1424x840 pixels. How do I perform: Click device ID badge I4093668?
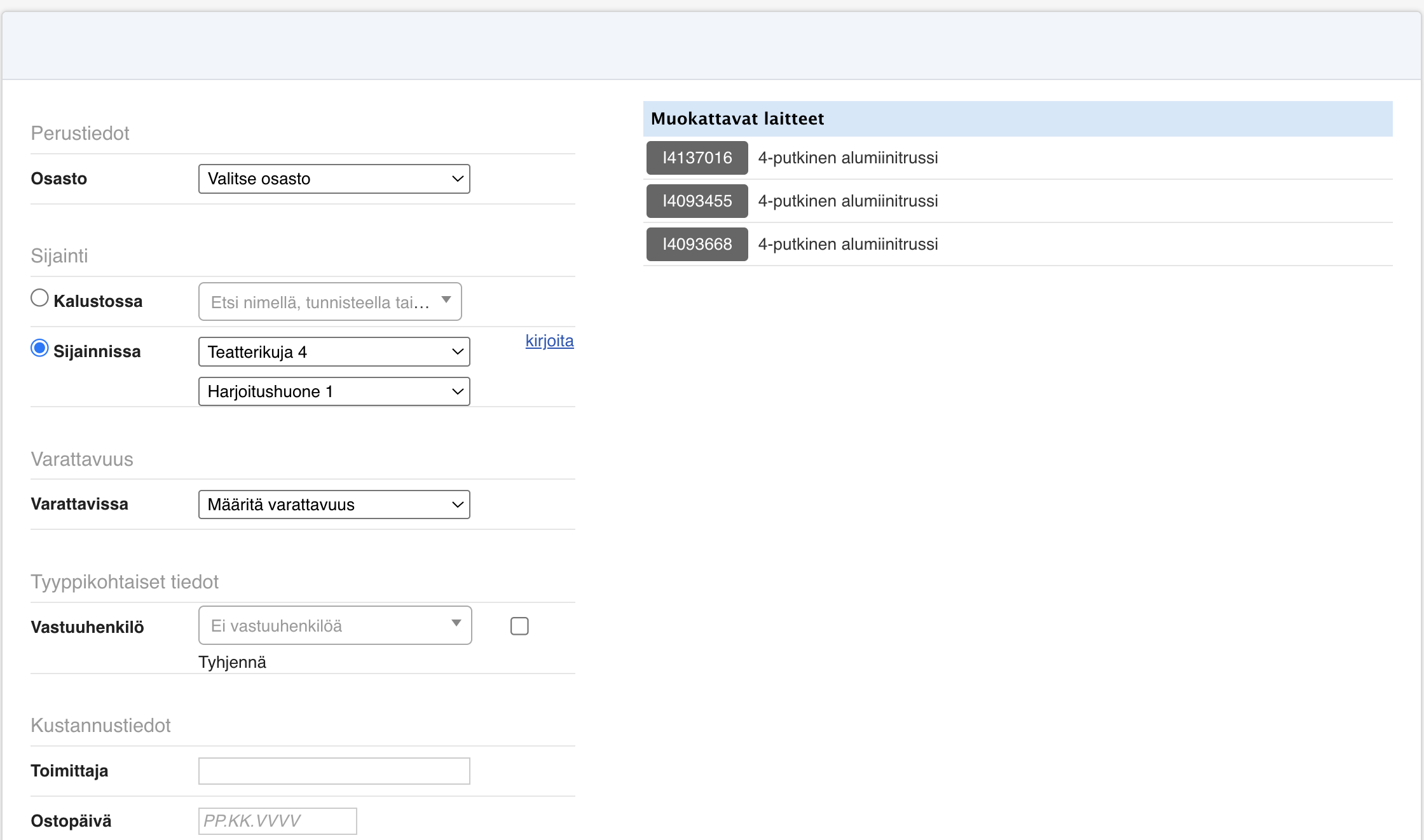(x=697, y=244)
